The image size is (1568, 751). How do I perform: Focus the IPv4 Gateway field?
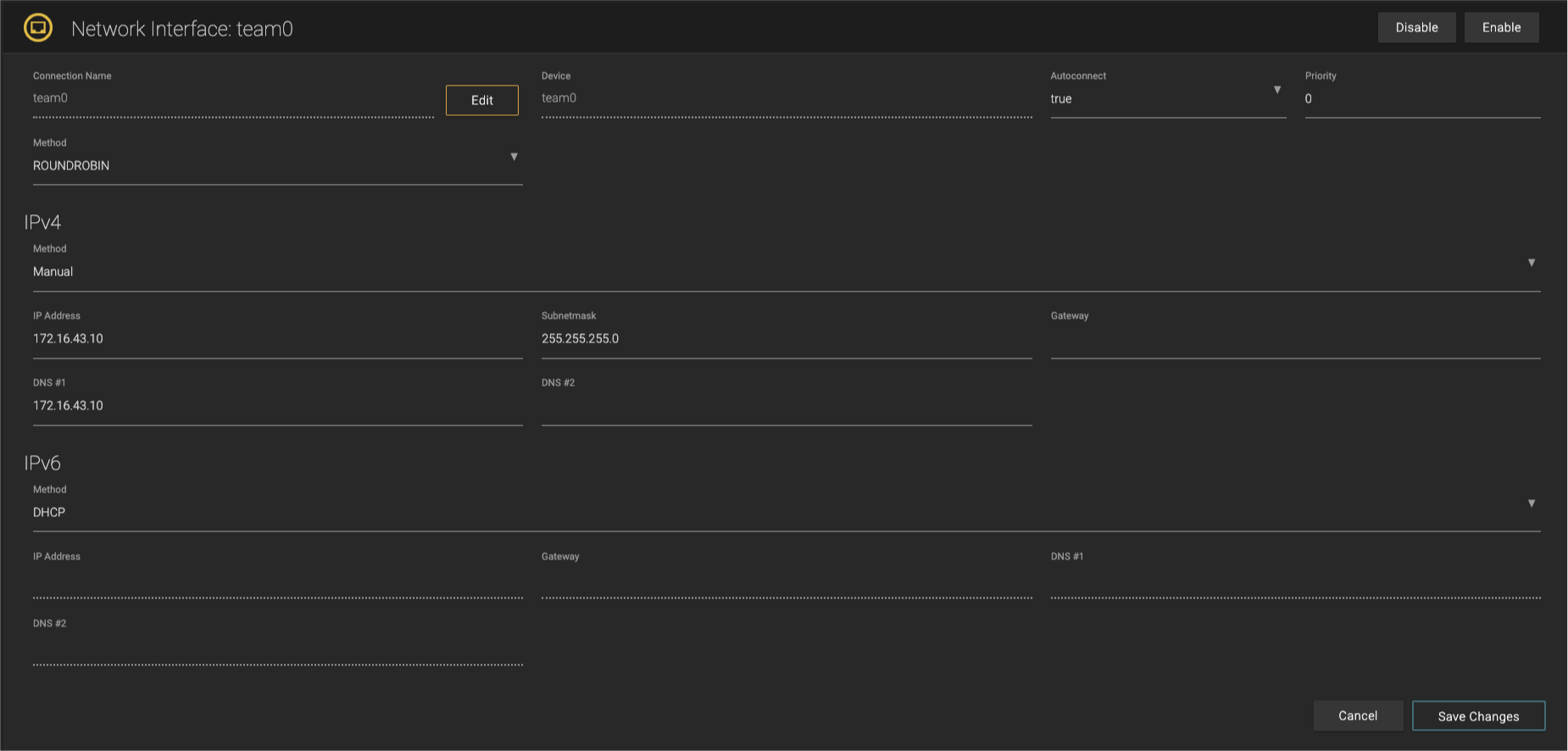tap(1295, 339)
